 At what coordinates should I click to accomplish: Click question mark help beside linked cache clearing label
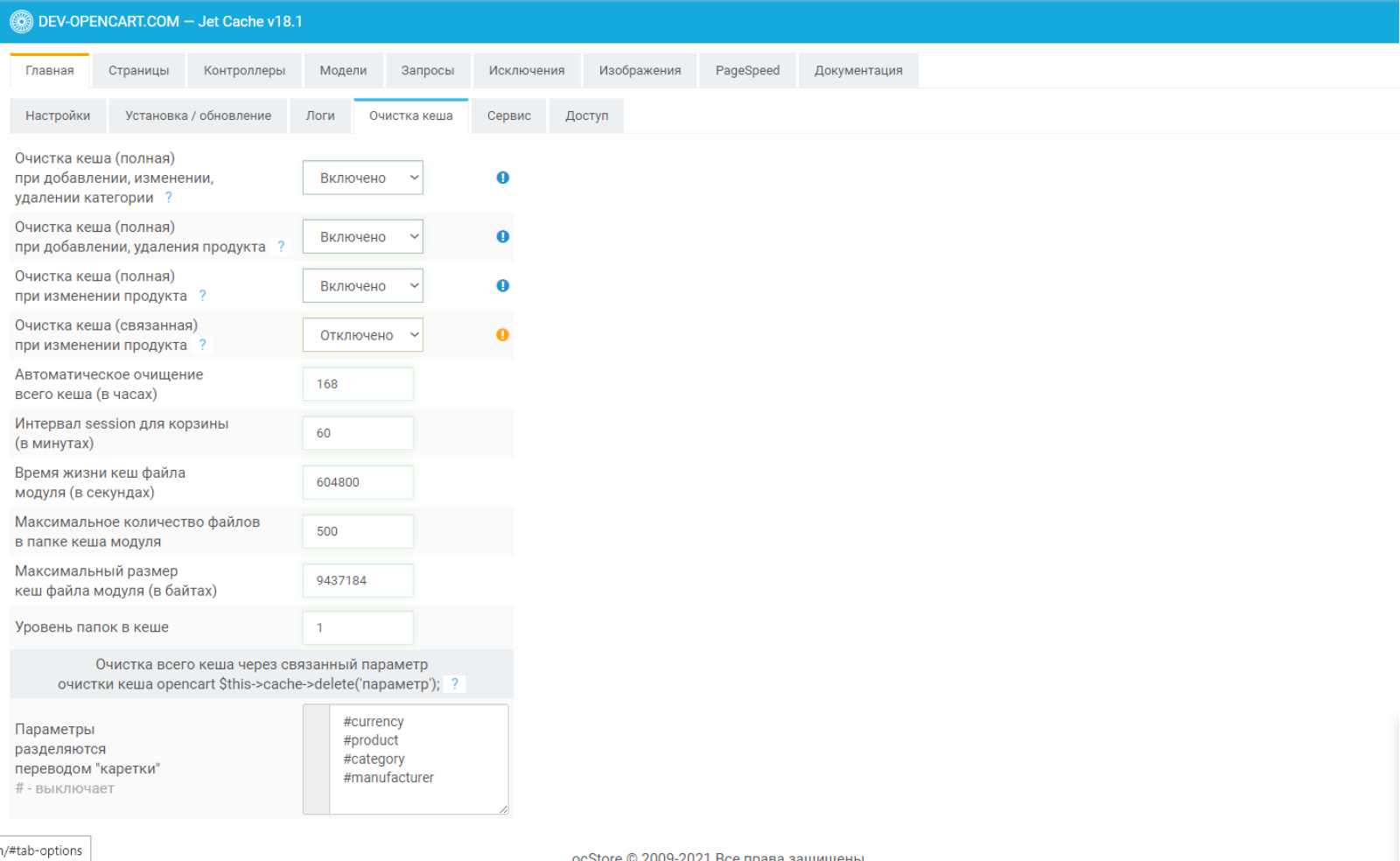[203, 345]
